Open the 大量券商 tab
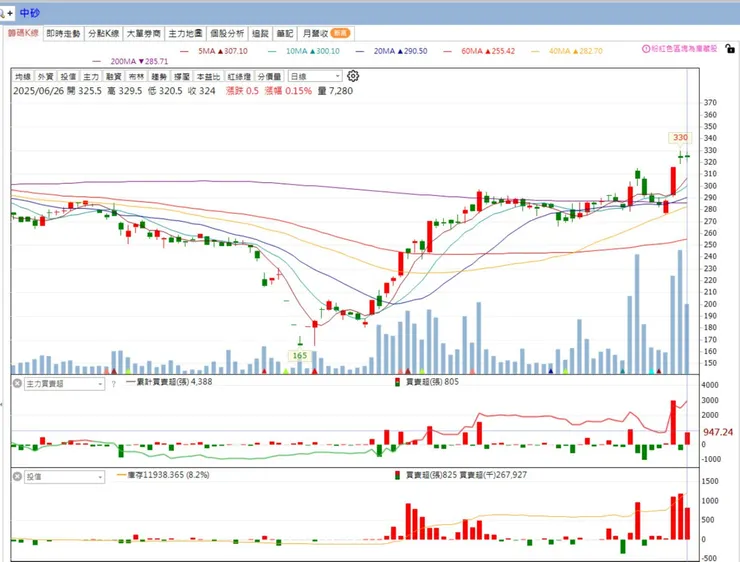The height and width of the screenshot is (562, 740). point(143,34)
